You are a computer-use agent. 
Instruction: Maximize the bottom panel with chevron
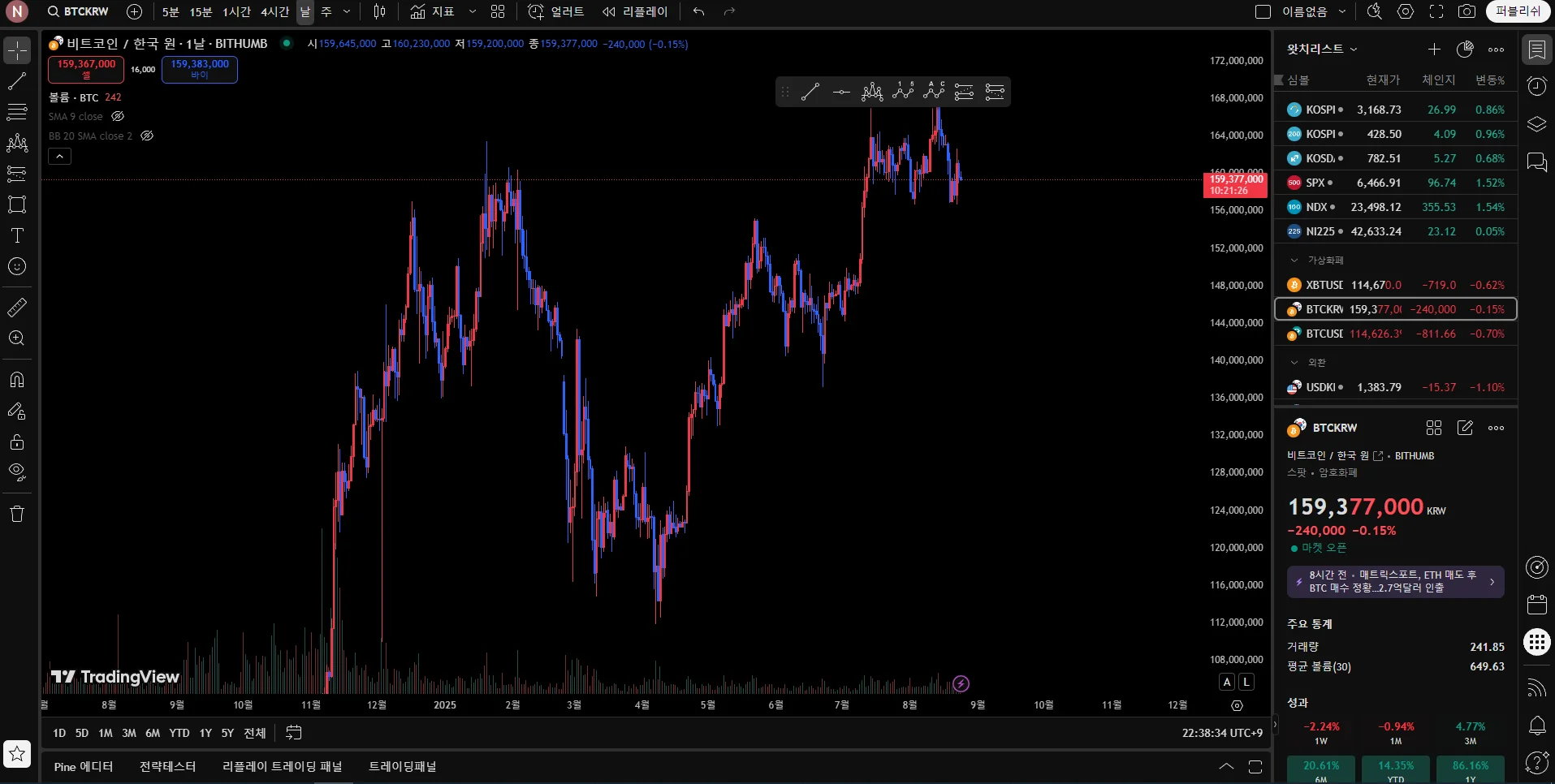coord(1226,766)
